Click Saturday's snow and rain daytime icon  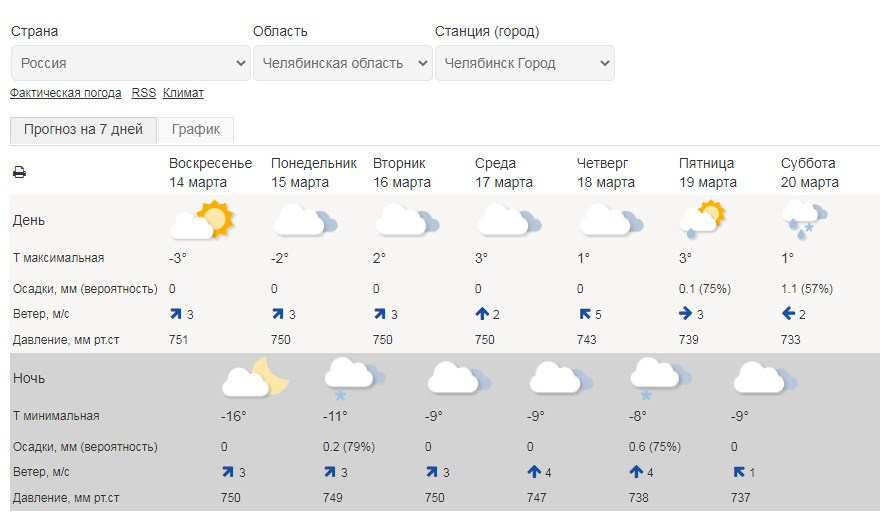pyautogui.click(x=804, y=219)
